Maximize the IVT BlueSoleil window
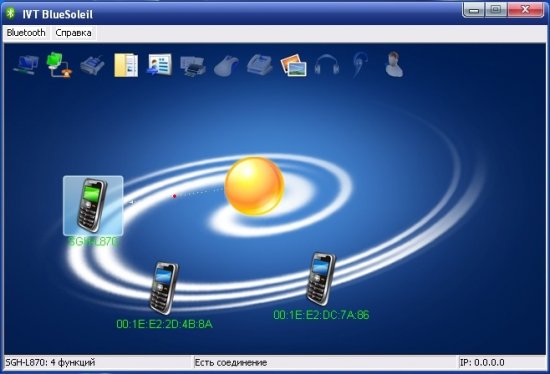This screenshot has width=550, height=374. point(496,10)
